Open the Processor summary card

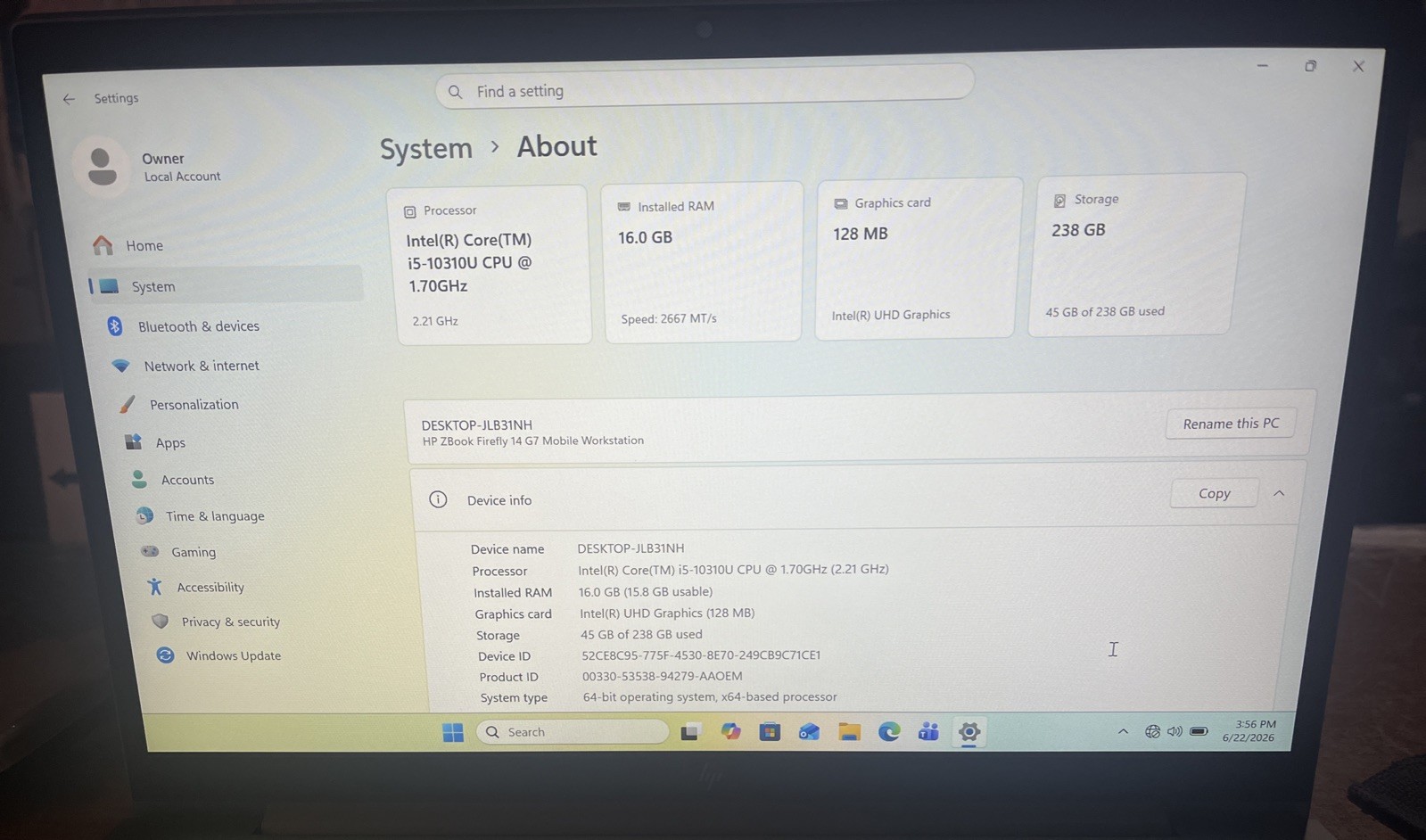point(490,264)
